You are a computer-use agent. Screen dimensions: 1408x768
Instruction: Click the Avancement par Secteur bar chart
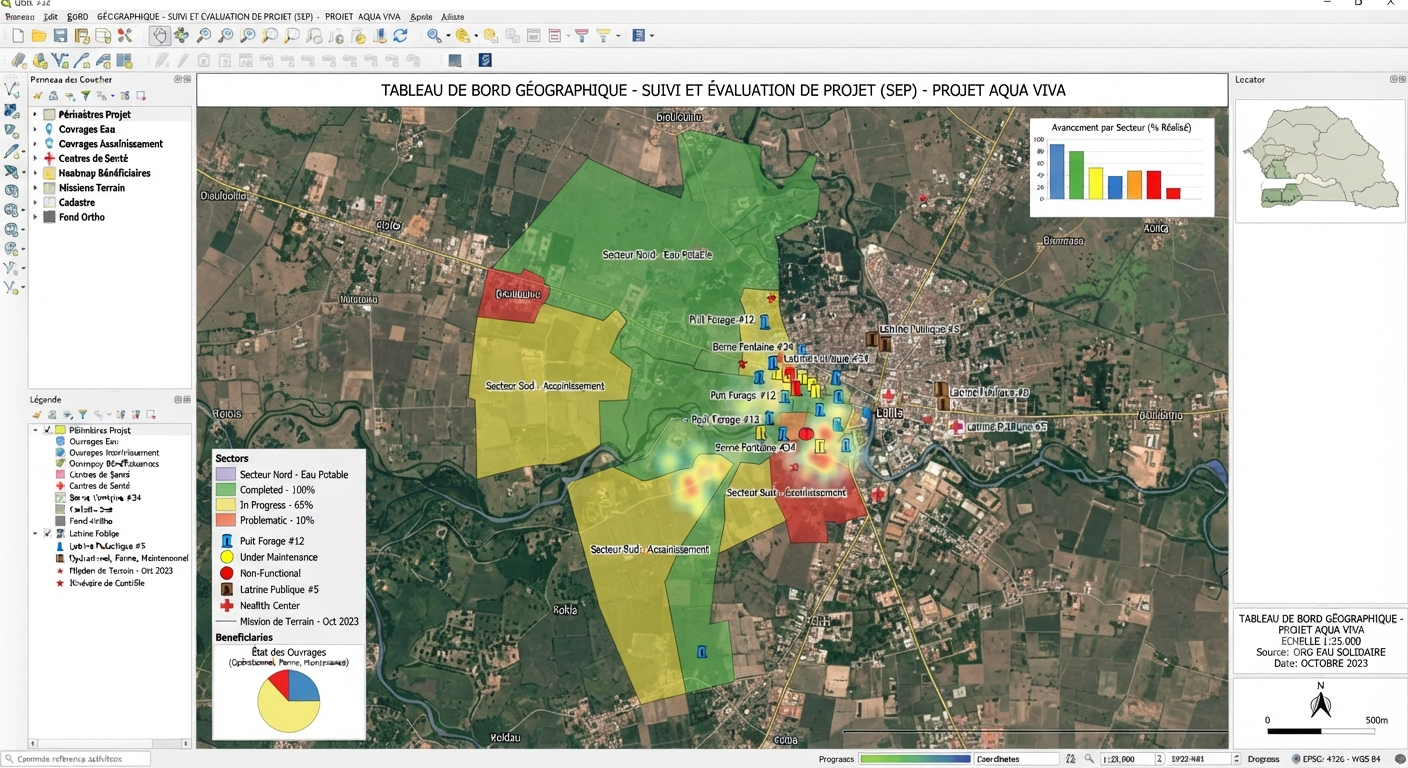(1121, 167)
